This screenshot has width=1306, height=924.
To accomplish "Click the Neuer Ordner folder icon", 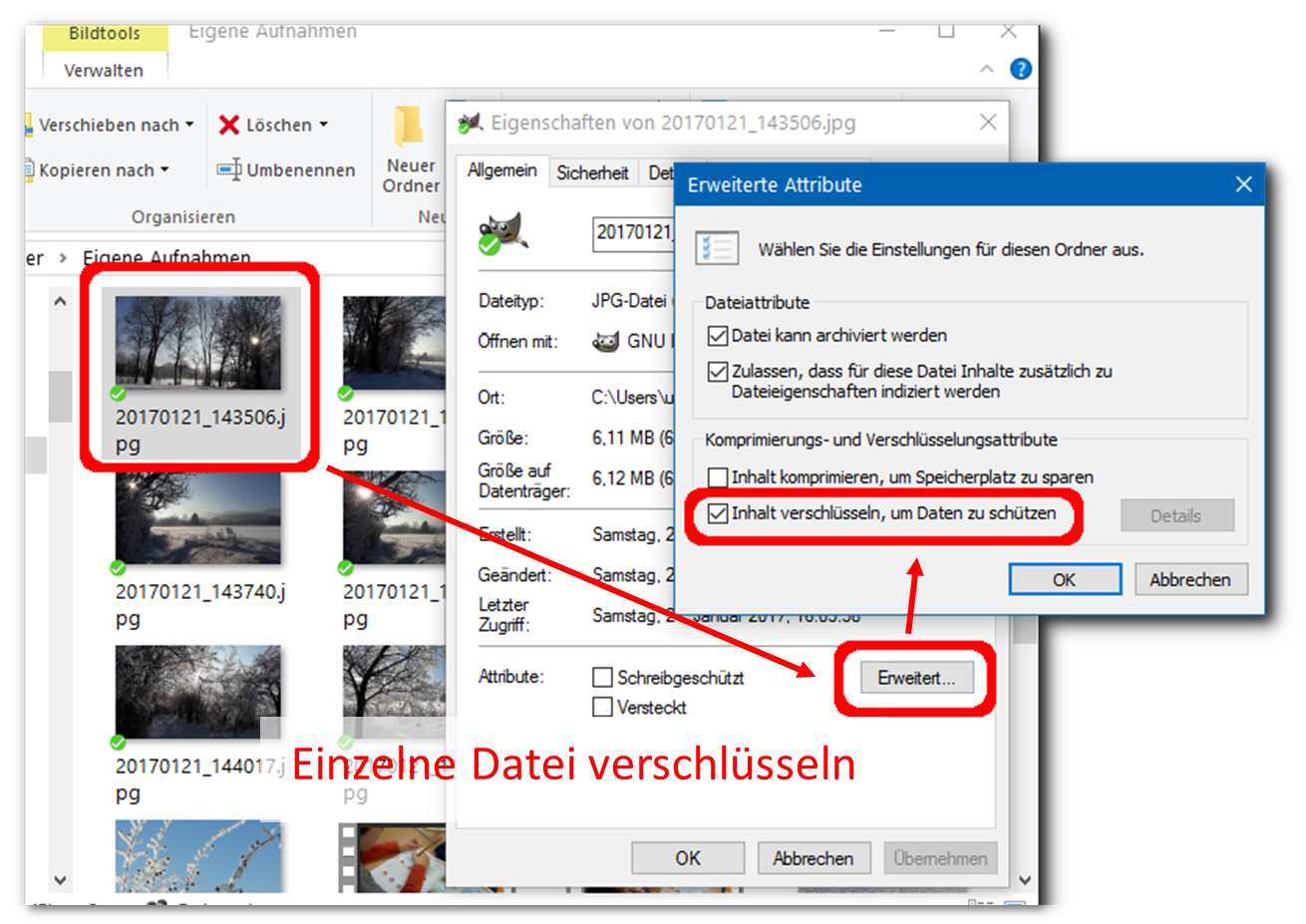I will click(x=409, y=128).
